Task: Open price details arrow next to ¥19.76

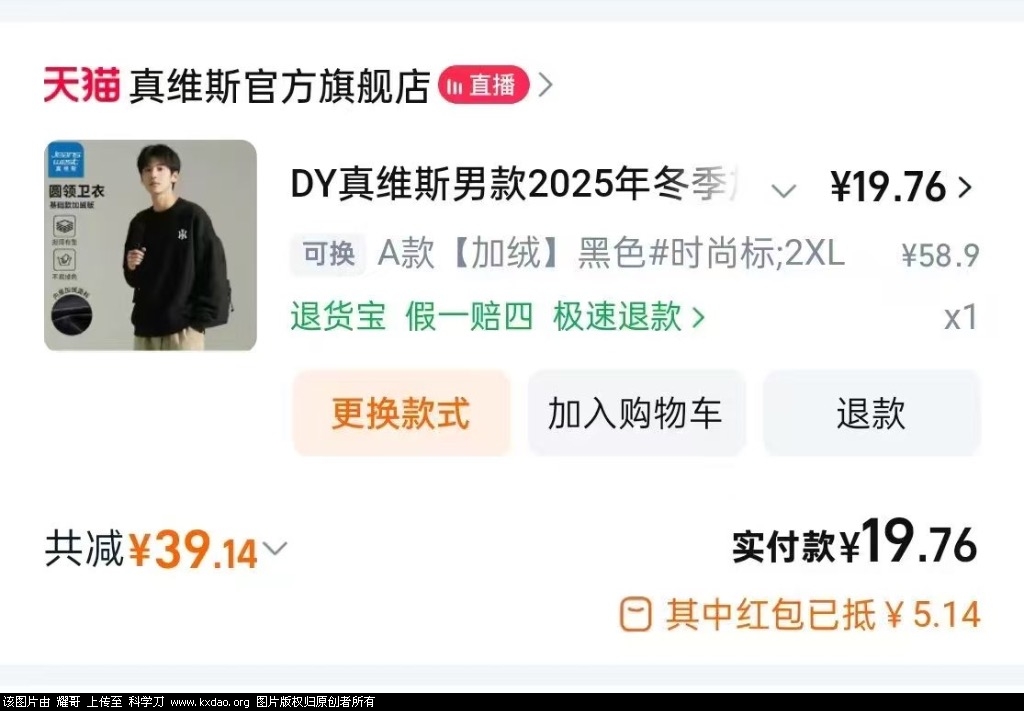Action: coord(965,187)
